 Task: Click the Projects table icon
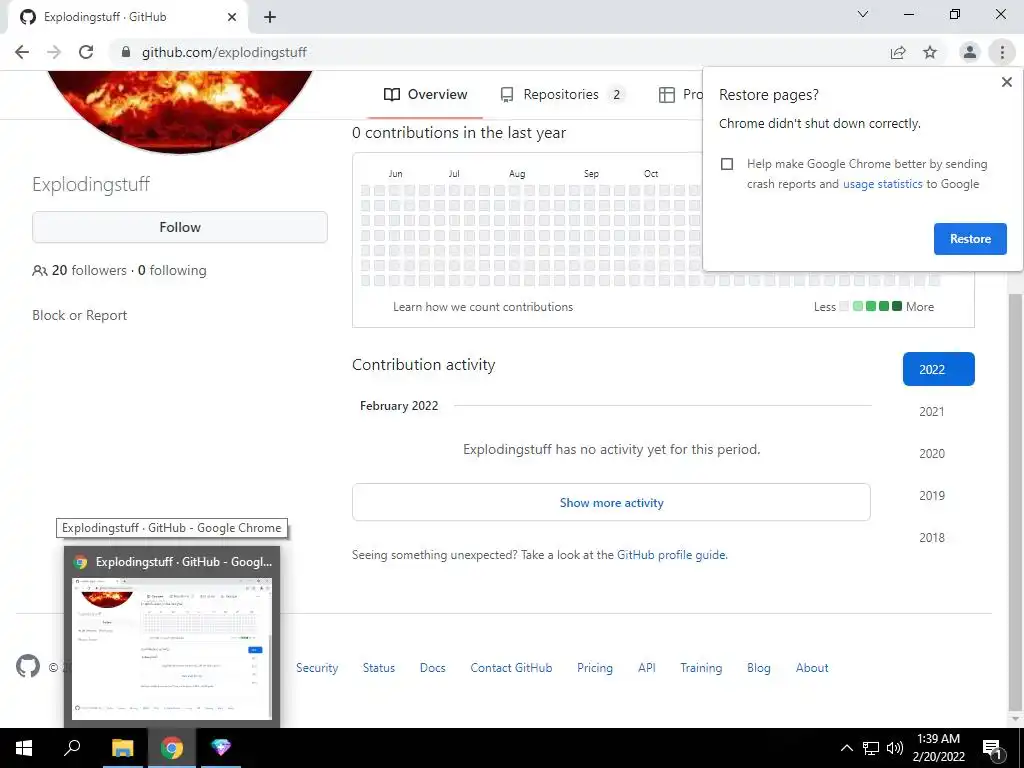667,95
